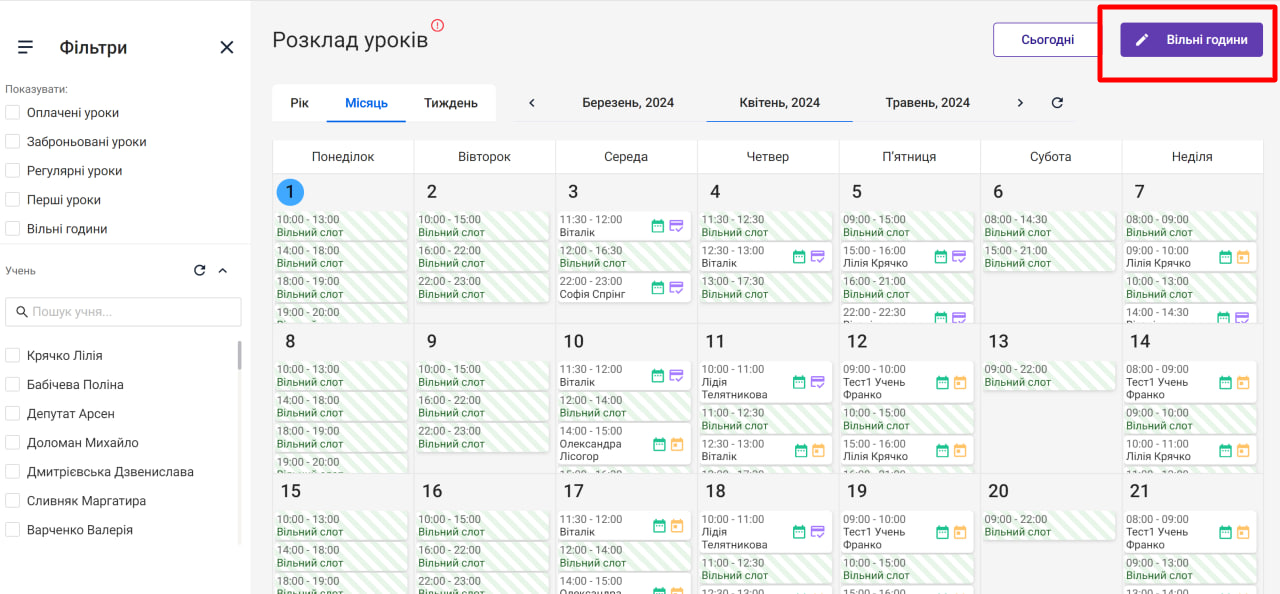
Task: Click the orange calendar icon on Лілія Крячко's April 7 lesson
Action: point(1243,257)
